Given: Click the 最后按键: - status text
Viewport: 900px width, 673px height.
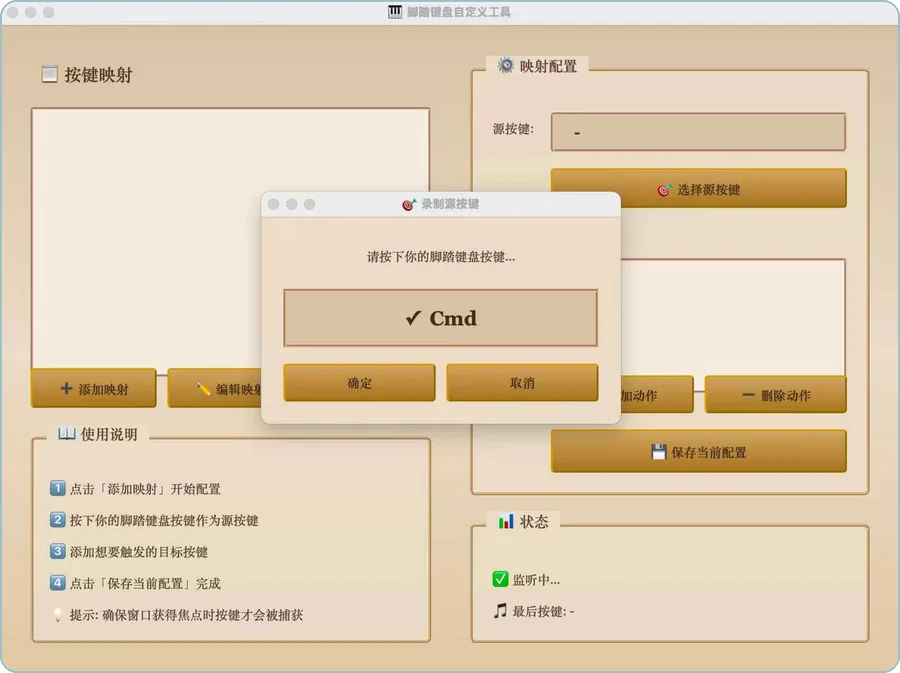Looking at the screenshot, I should pos(543,611).
